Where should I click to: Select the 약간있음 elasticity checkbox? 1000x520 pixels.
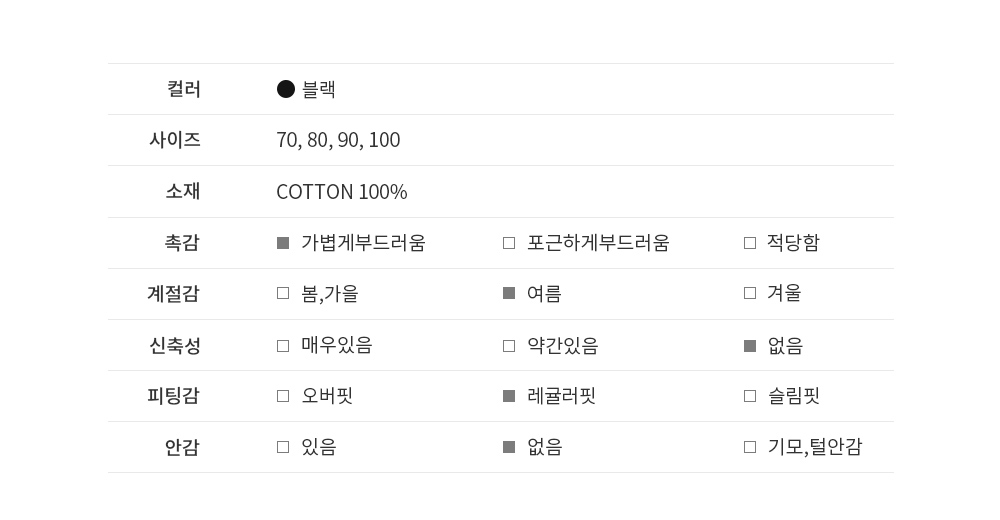point(509,346)
